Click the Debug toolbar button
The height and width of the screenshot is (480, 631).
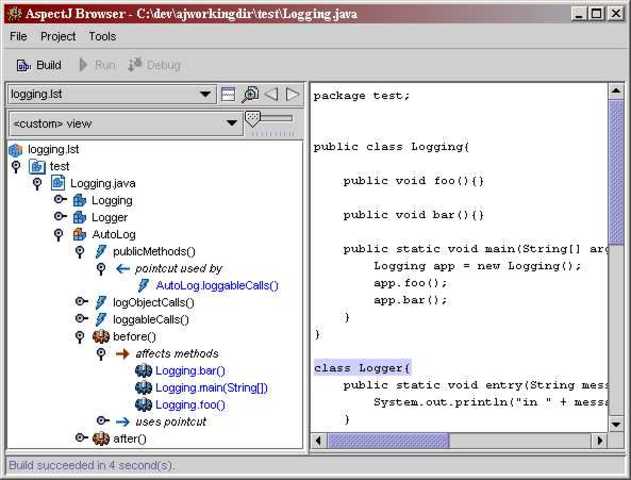click(x=155, y=65)
